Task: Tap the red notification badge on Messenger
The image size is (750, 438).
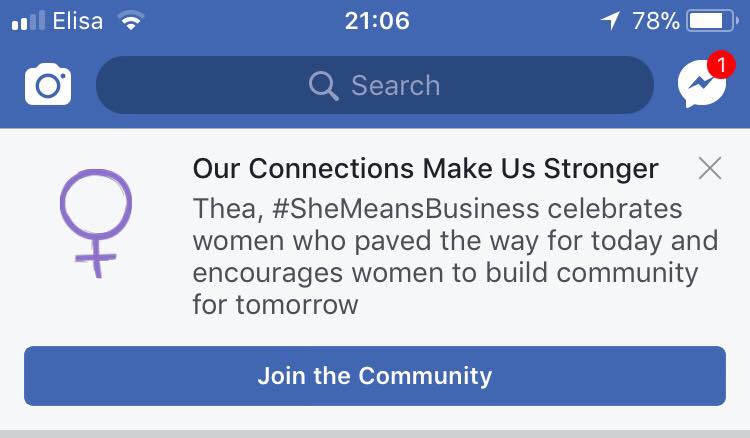Action: pyautogui.click(x=721, y=64)
